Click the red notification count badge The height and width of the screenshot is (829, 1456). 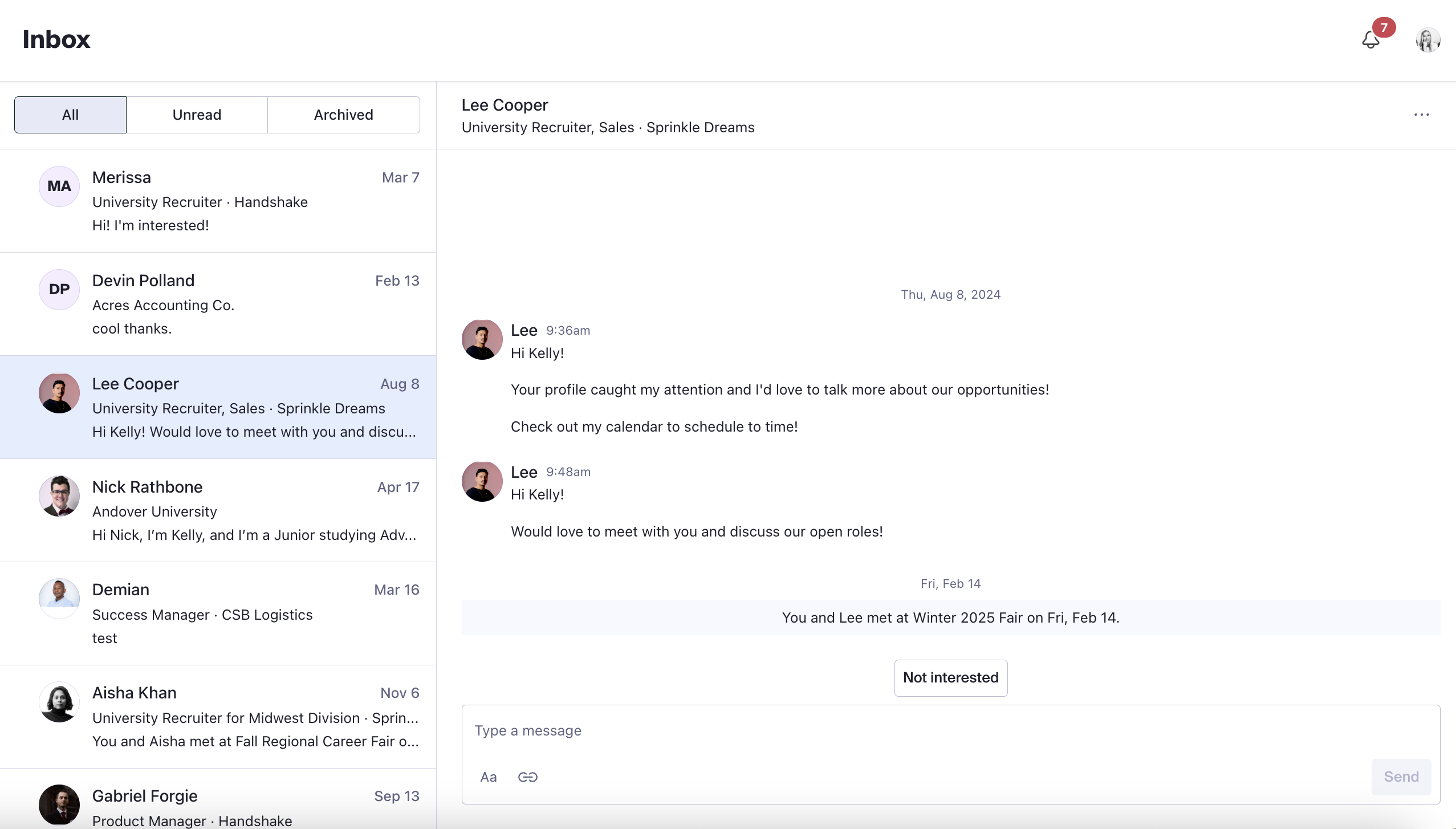coord(1384,27)
